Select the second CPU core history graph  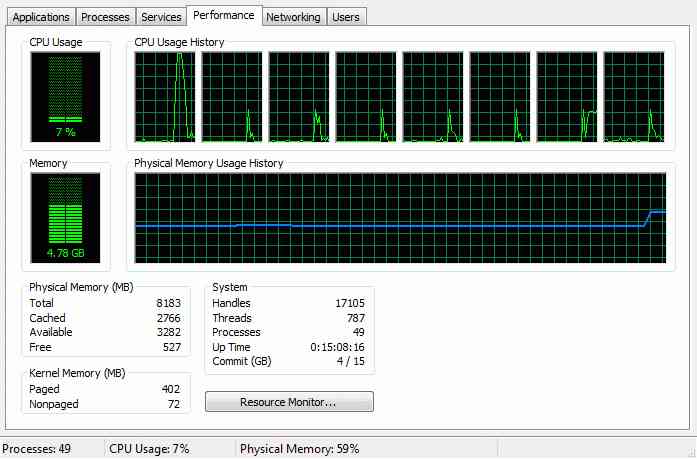(x=232, y=97)
